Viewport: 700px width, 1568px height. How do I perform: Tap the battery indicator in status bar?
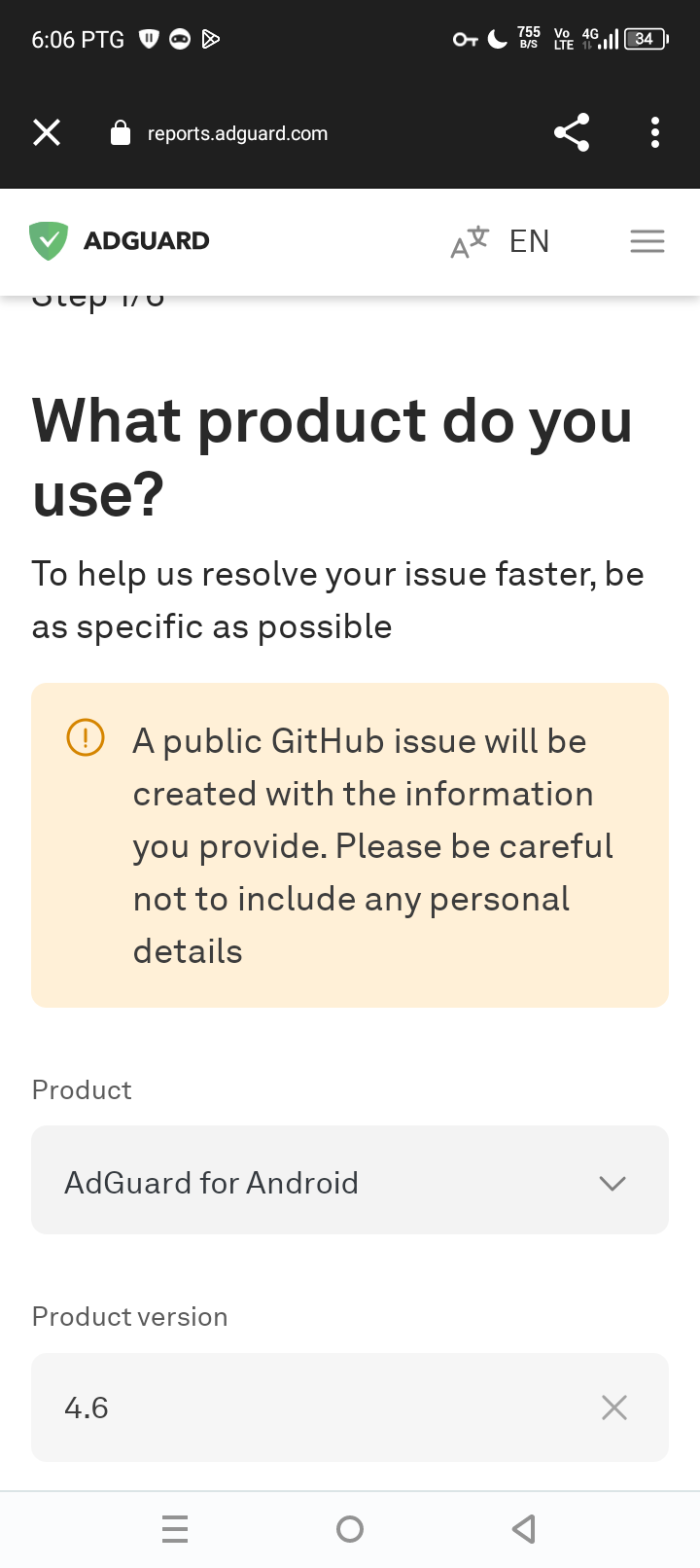click(x=647, y=39)
